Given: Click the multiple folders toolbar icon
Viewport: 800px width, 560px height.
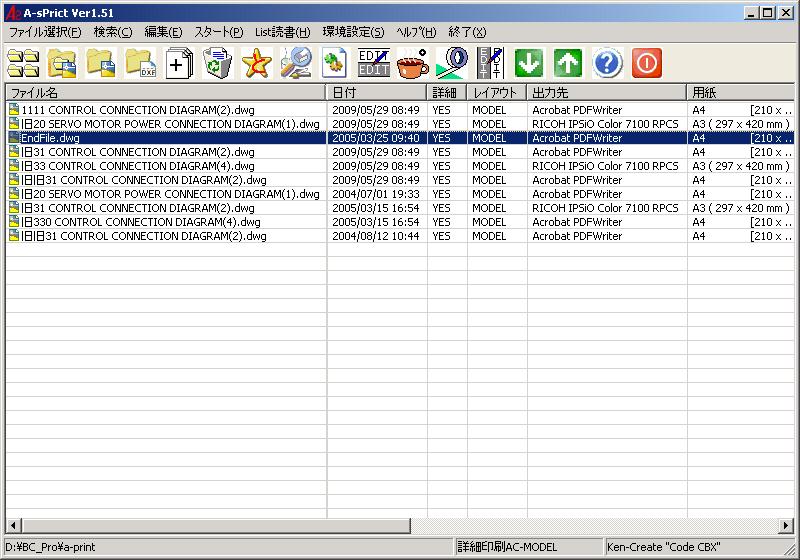Looking at the screenshot, I should tap(23, 64).
